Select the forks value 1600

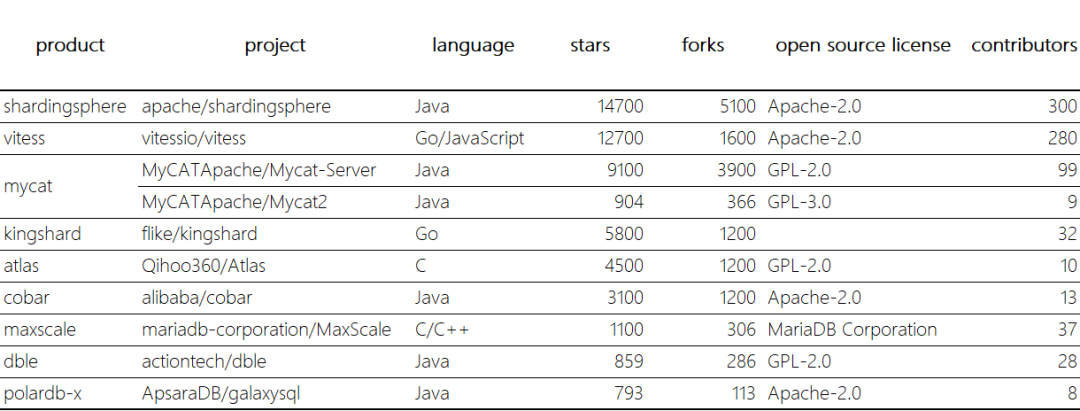[x=736, y=138]
